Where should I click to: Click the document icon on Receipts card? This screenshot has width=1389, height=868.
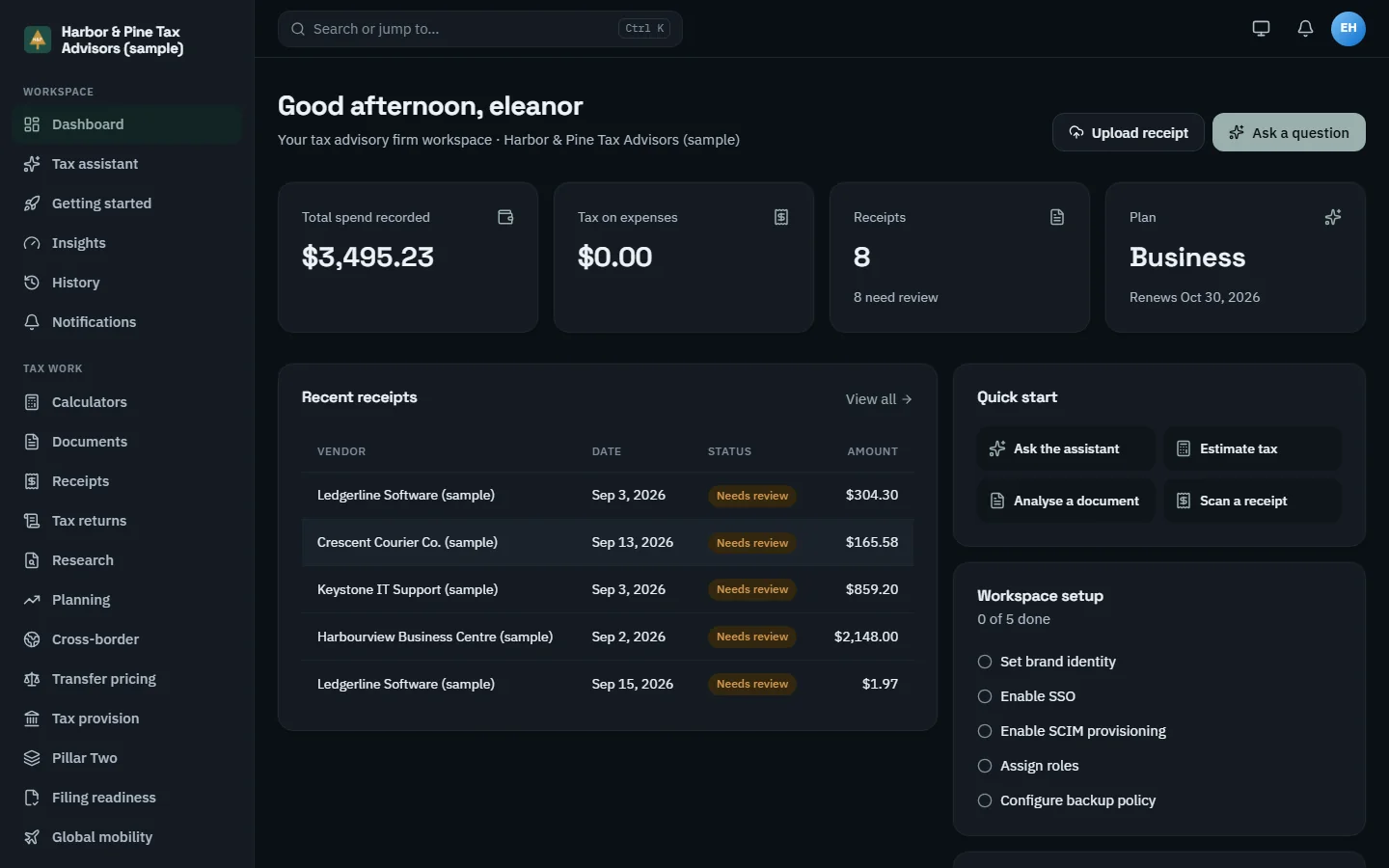[1057, 217]
